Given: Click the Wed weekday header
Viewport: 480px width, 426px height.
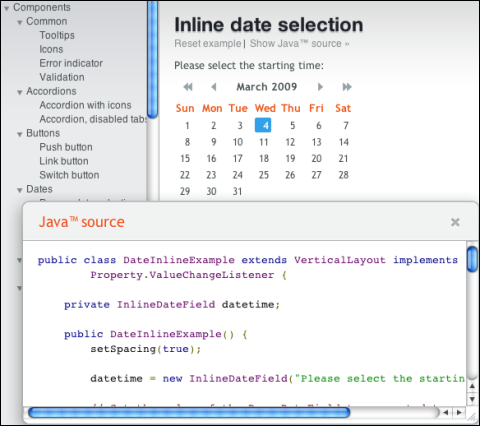Looking at the screenshot, I should tap(265, 108).
